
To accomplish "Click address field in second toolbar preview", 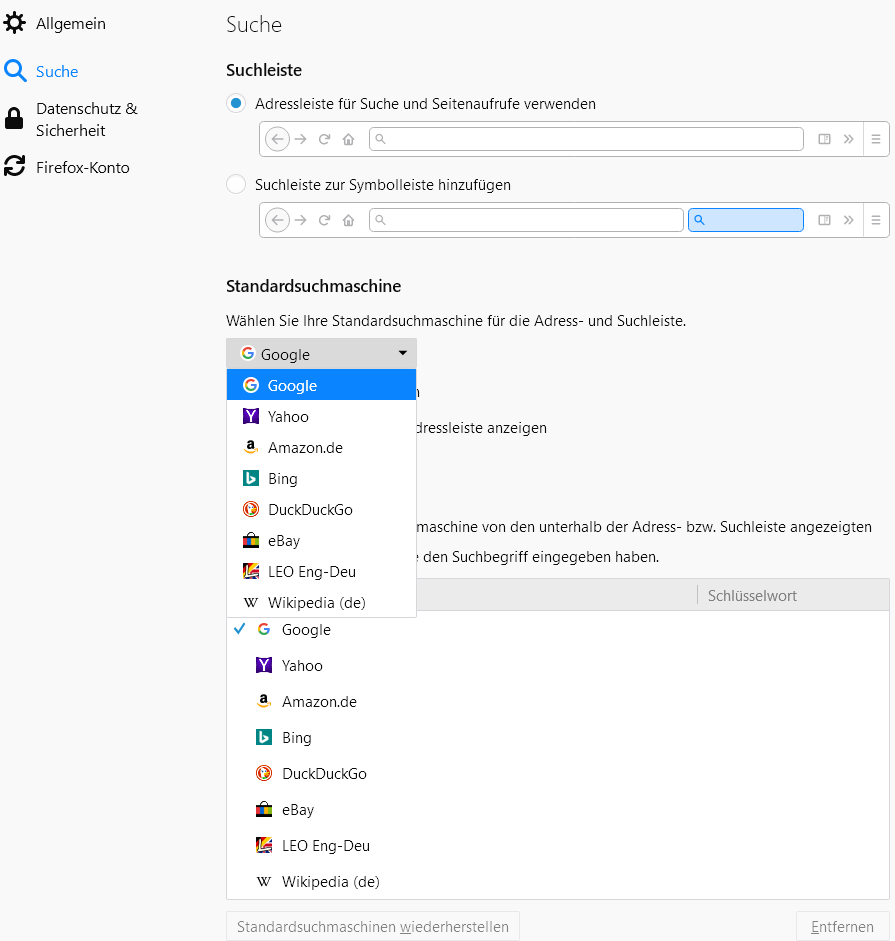I will tap(526, 220).
